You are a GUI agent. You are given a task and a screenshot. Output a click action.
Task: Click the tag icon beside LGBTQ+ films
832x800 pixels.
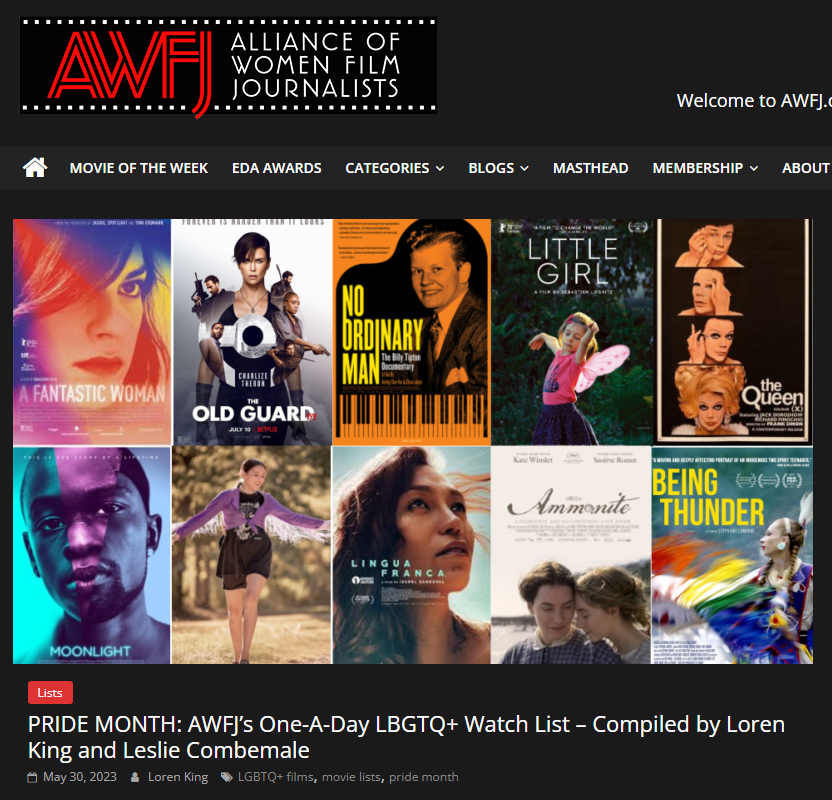click(x=227, y=777)
